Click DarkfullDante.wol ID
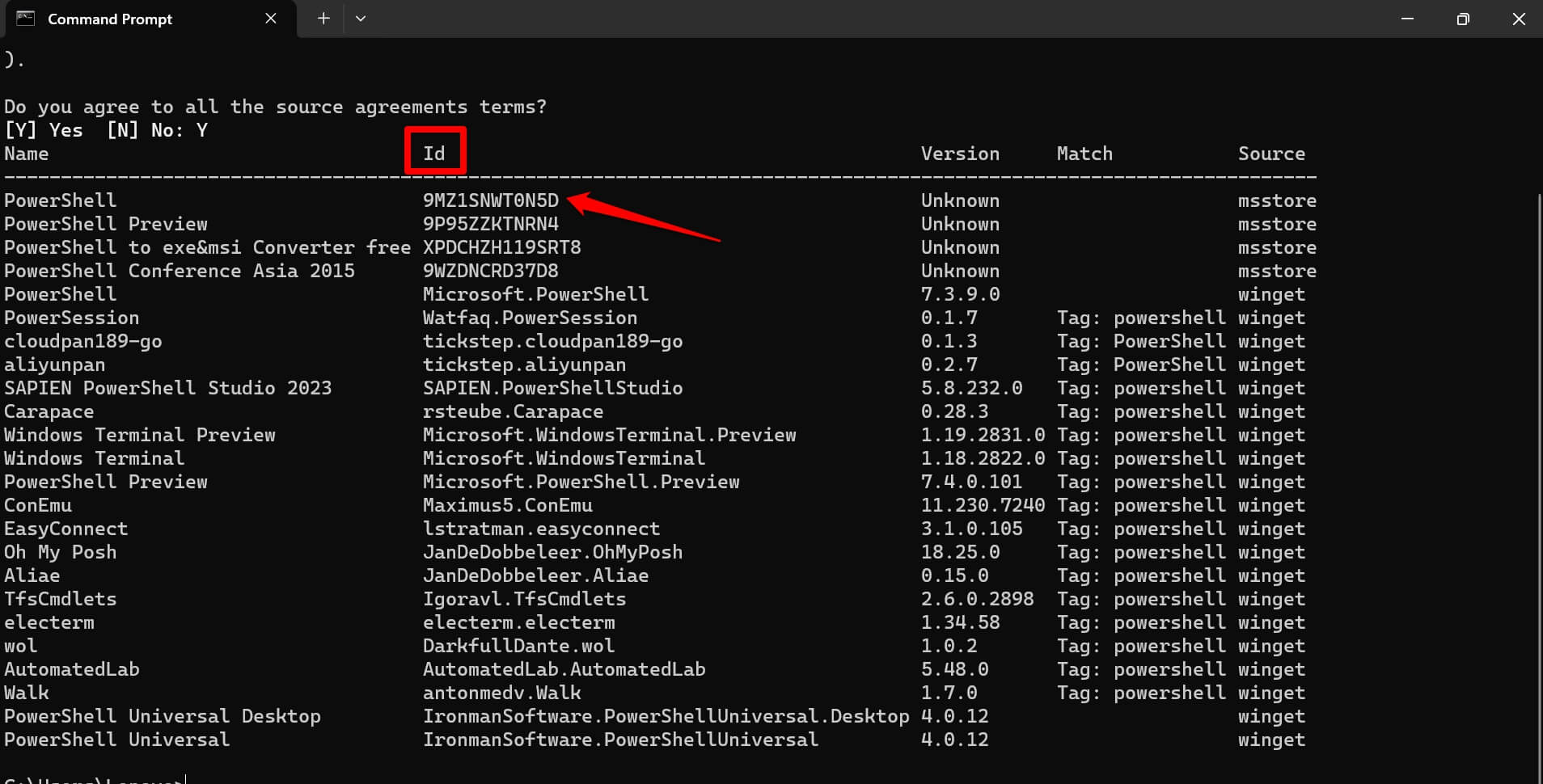 [519, 646]
